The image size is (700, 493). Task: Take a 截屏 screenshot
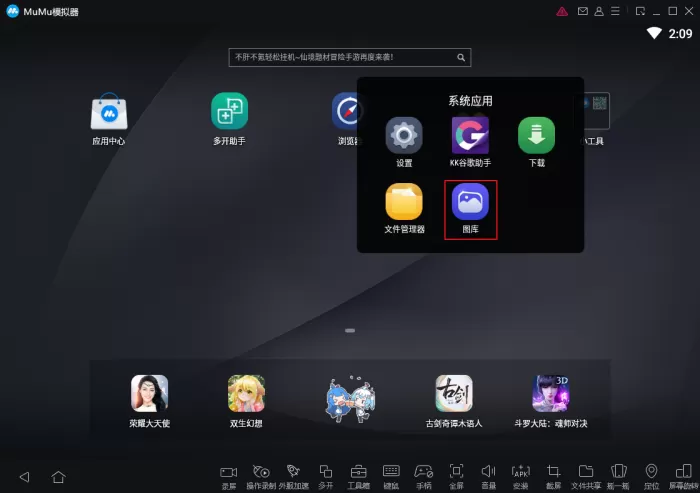coord(554,476)
